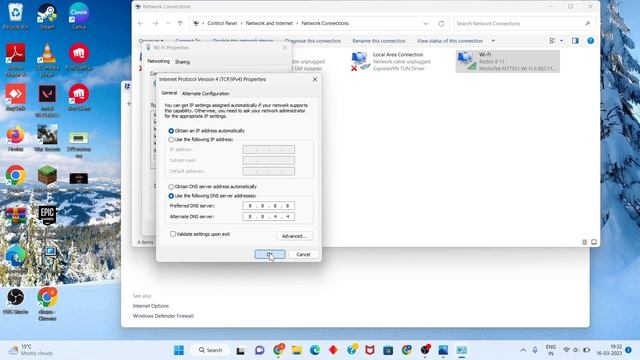Open File Explorer from the taskbar
640x360 pixels.
(x=296, y=350)
